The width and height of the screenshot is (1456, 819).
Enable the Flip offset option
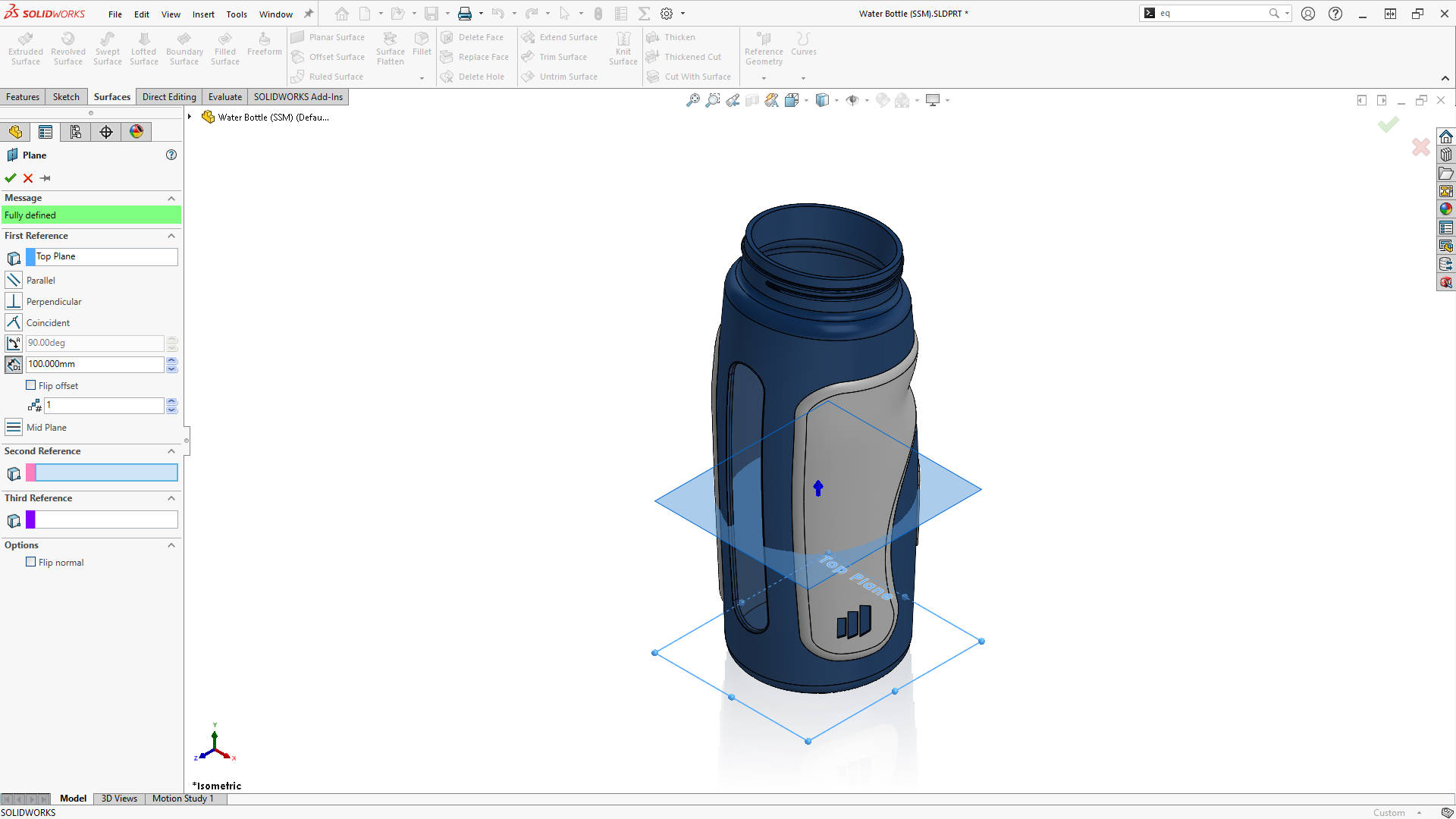(32, 385)
